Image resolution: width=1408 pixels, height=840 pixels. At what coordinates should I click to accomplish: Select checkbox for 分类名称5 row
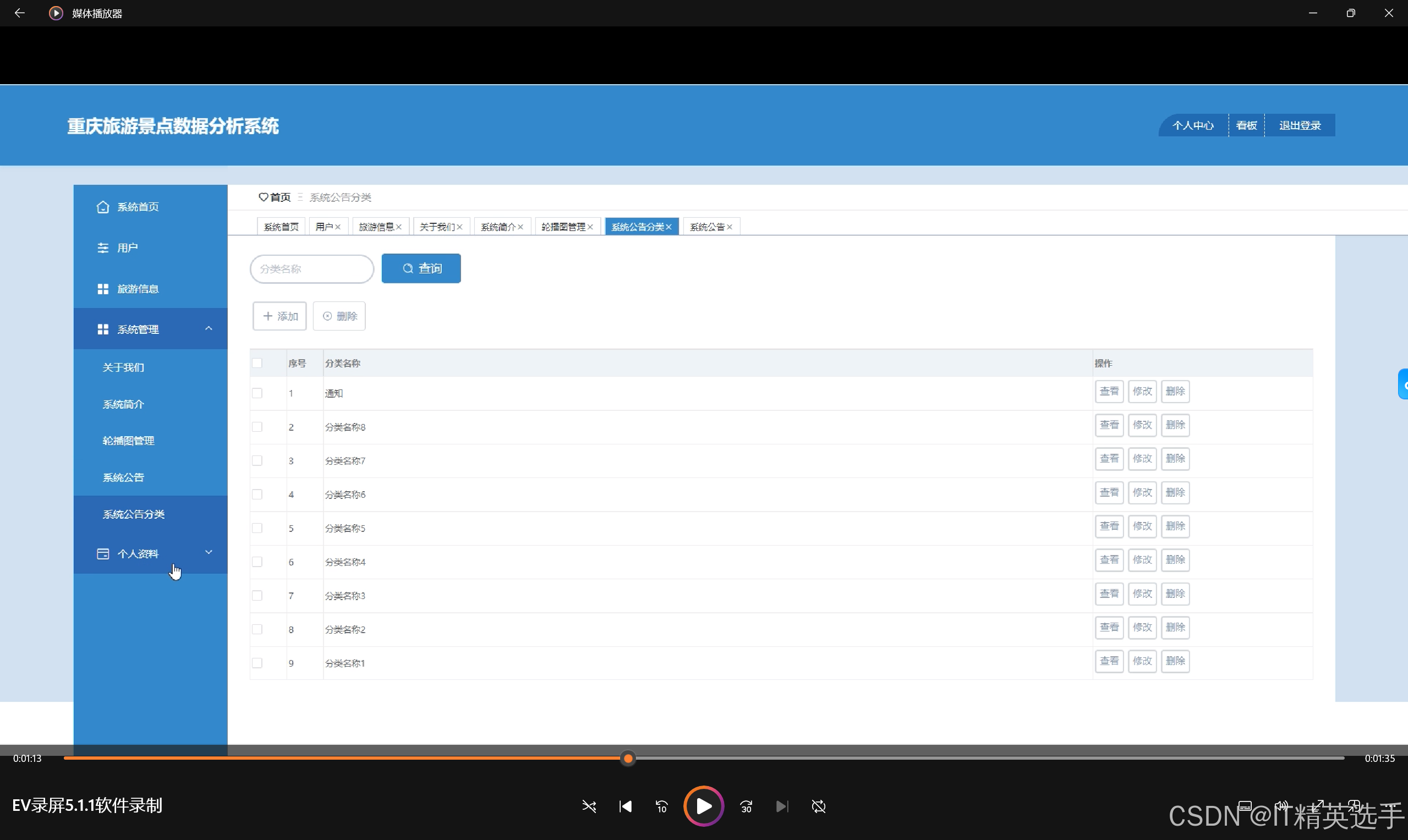(x=257, y=528)
